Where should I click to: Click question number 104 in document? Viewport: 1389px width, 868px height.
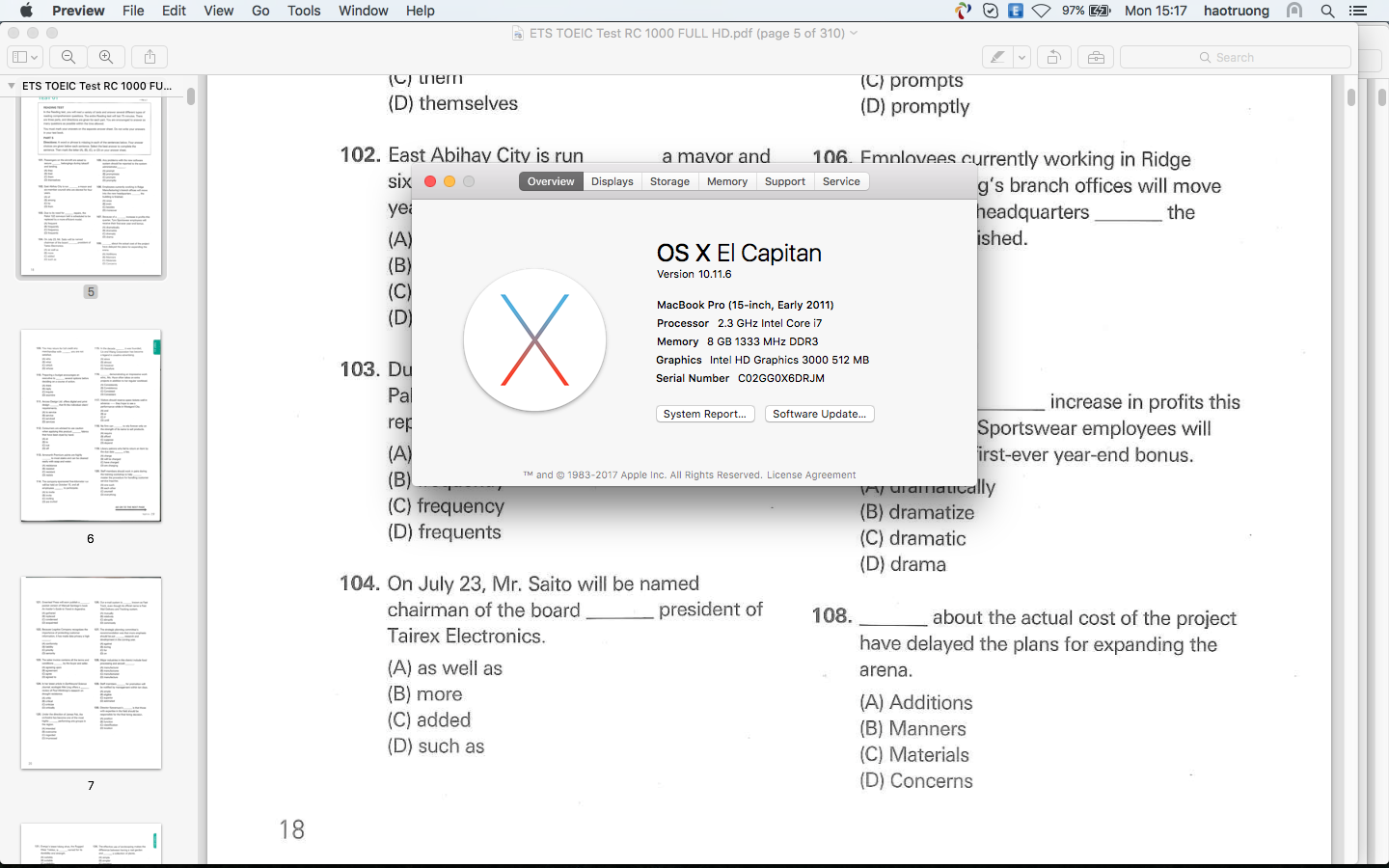359,583
